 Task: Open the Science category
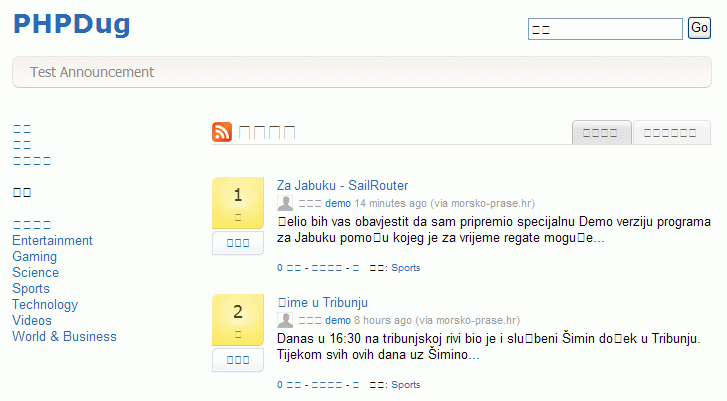tap(36, 273)
